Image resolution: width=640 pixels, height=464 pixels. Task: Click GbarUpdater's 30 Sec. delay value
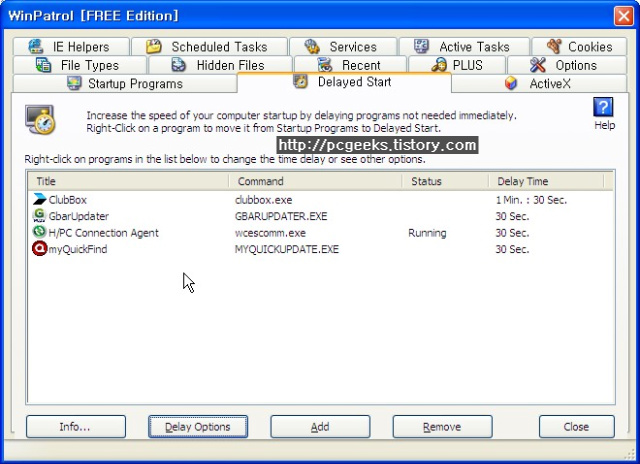click(512, 216)
